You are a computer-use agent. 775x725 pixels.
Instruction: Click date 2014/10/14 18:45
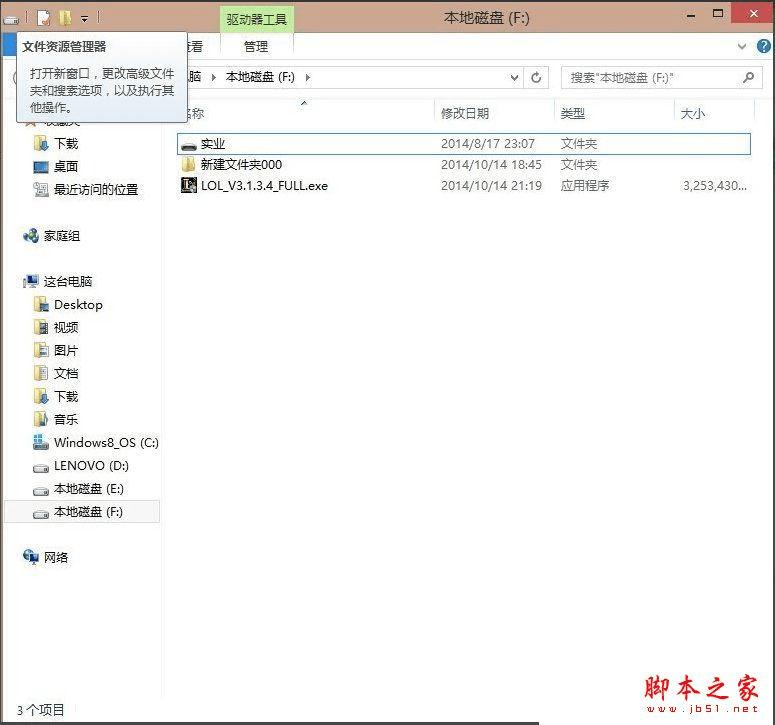[491, 165]
